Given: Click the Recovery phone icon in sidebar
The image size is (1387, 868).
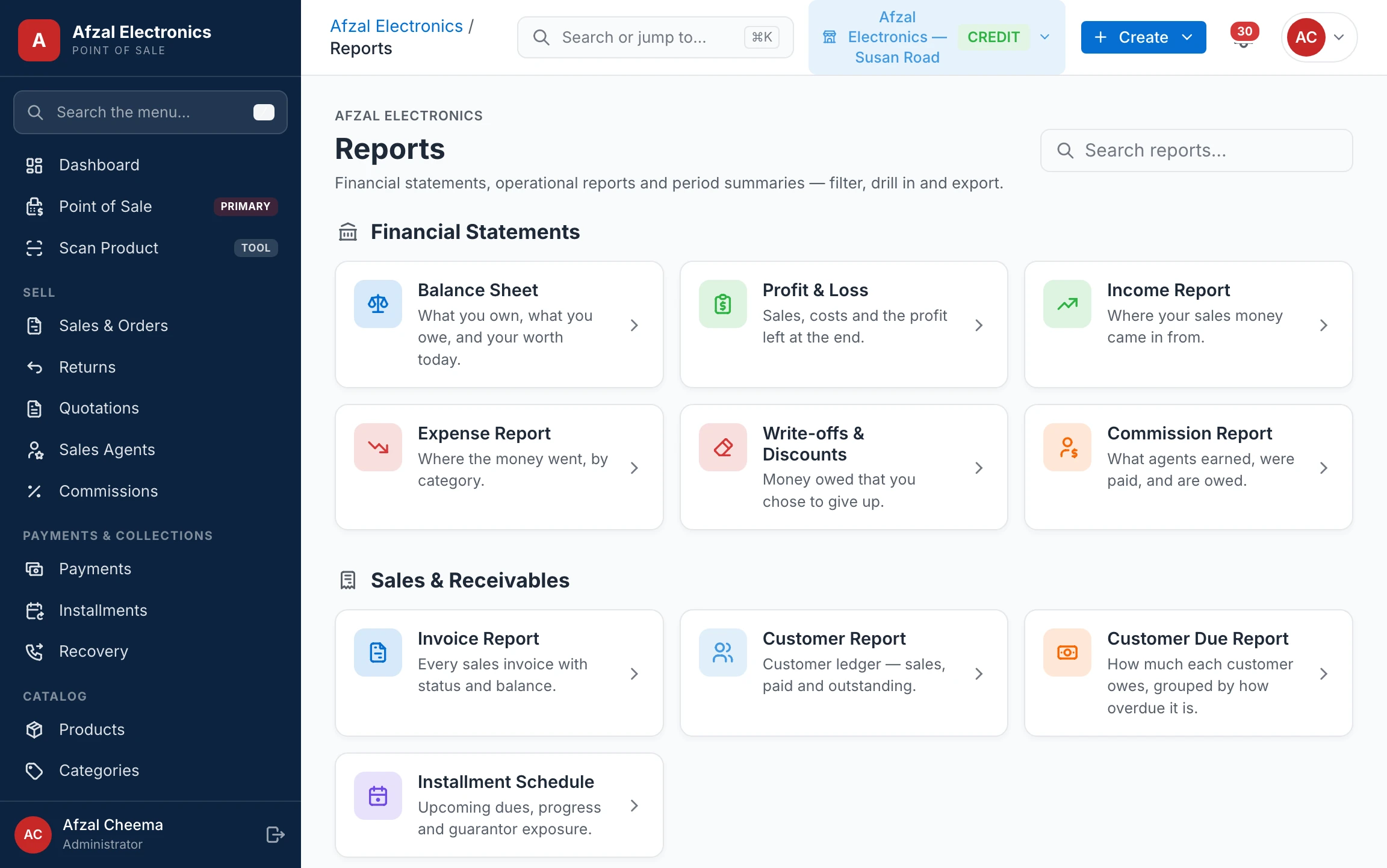Looking at the screenshot, I should click(34, 651).
